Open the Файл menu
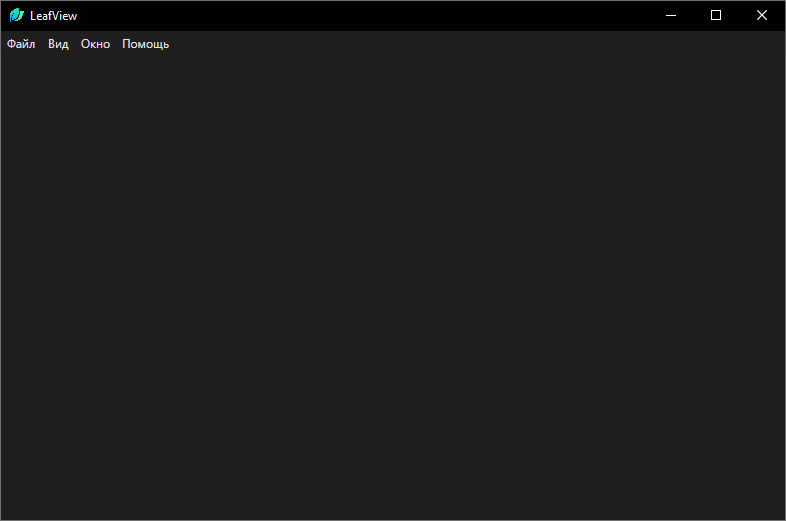The image size is (786, 521). (21, 44)
